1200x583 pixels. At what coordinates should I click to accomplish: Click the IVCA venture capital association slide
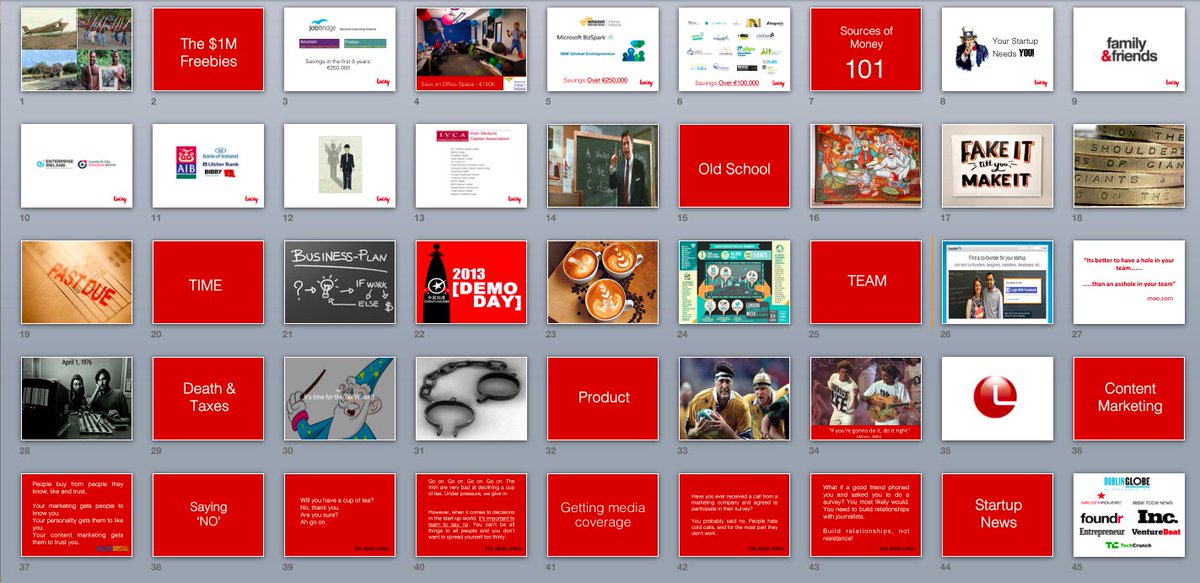471,166
